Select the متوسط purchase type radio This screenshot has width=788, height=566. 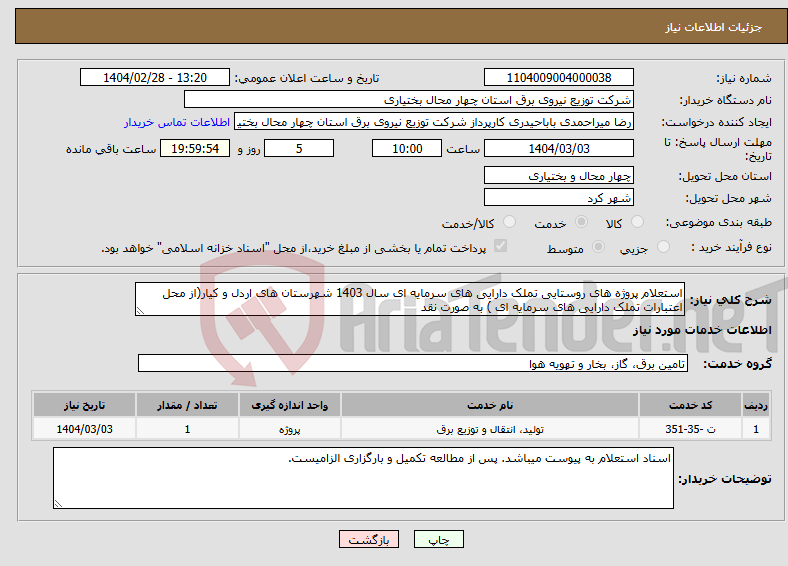click(x=598, y=246)
